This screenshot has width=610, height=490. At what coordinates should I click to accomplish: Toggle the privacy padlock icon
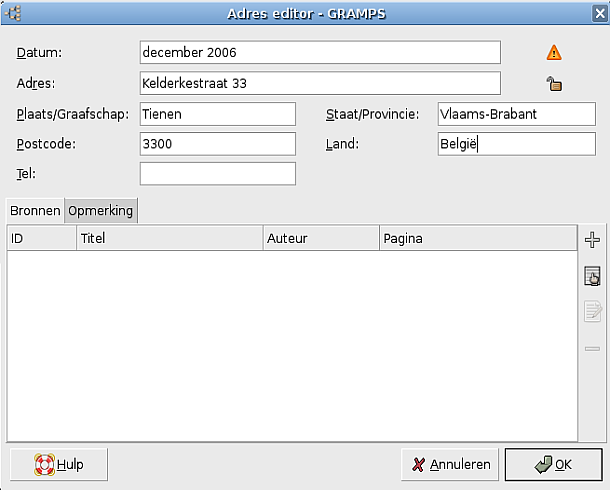(554, 84)
